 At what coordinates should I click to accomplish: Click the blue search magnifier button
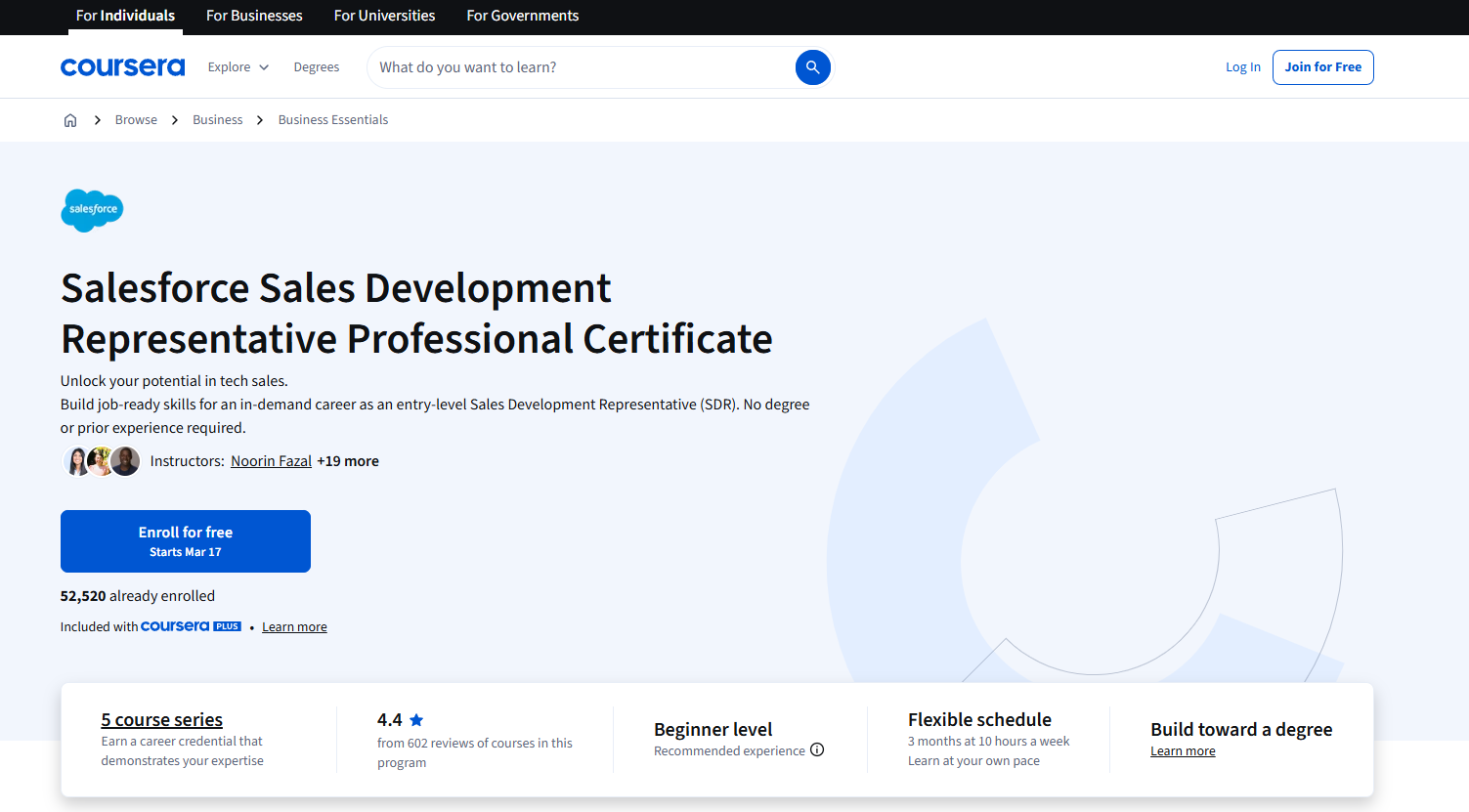pos(812,67)
